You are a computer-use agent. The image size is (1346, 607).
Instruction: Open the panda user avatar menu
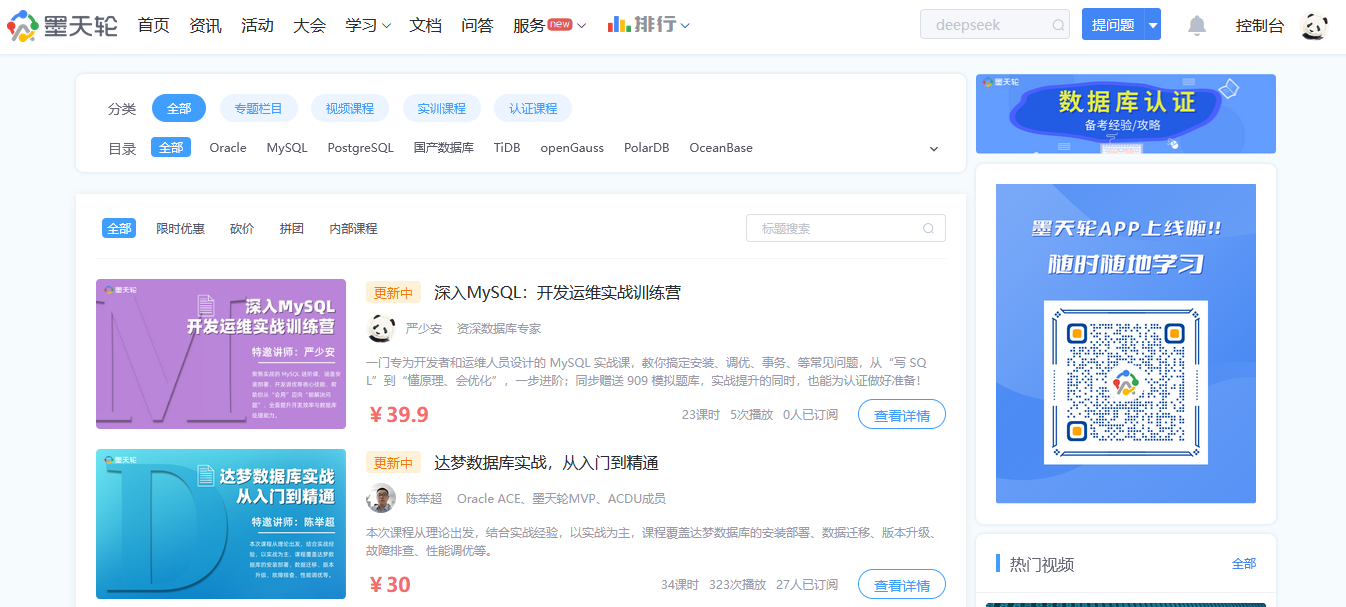coord(1315,26)
